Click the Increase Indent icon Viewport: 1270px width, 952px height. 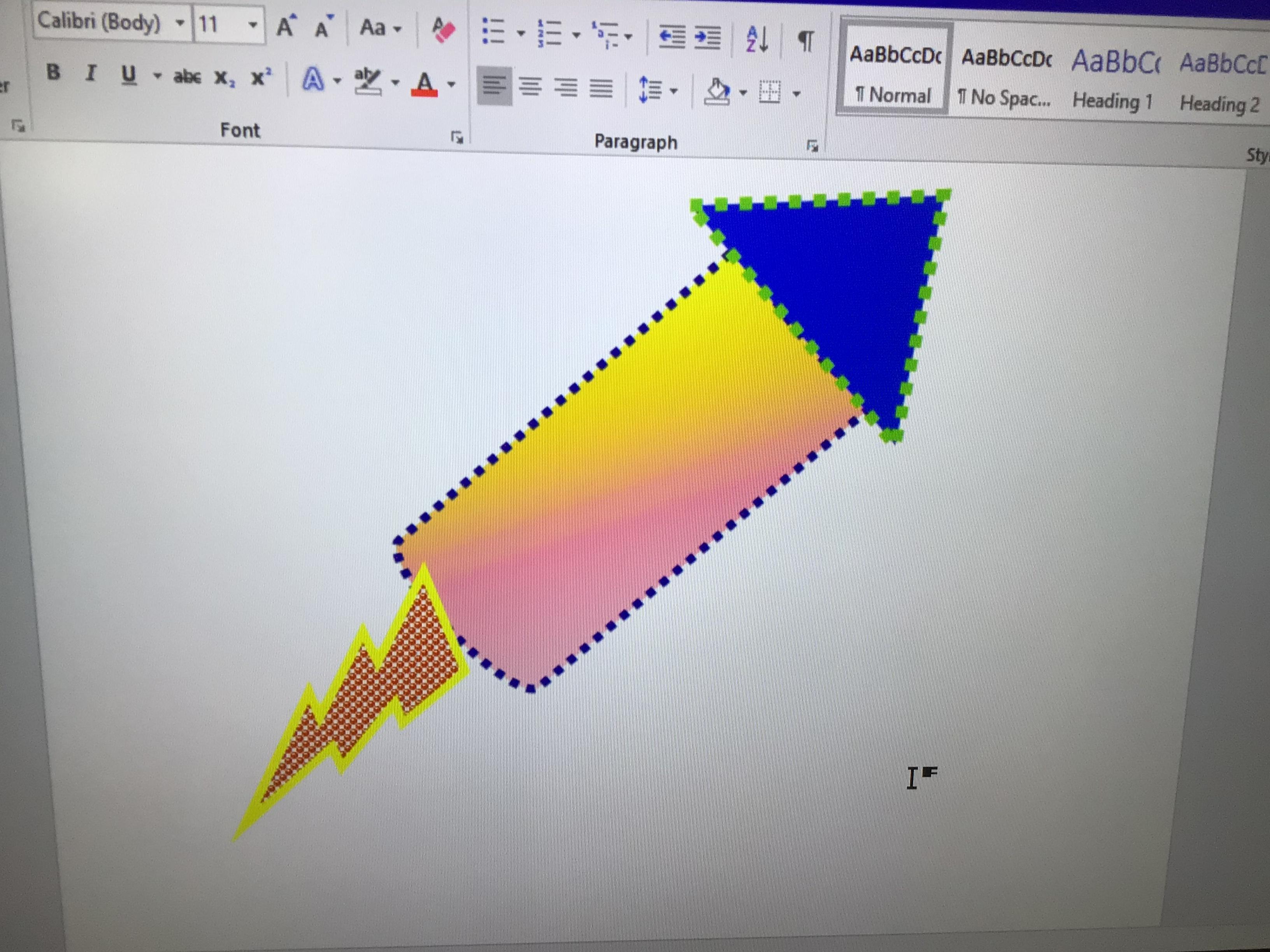pos(707,38)
